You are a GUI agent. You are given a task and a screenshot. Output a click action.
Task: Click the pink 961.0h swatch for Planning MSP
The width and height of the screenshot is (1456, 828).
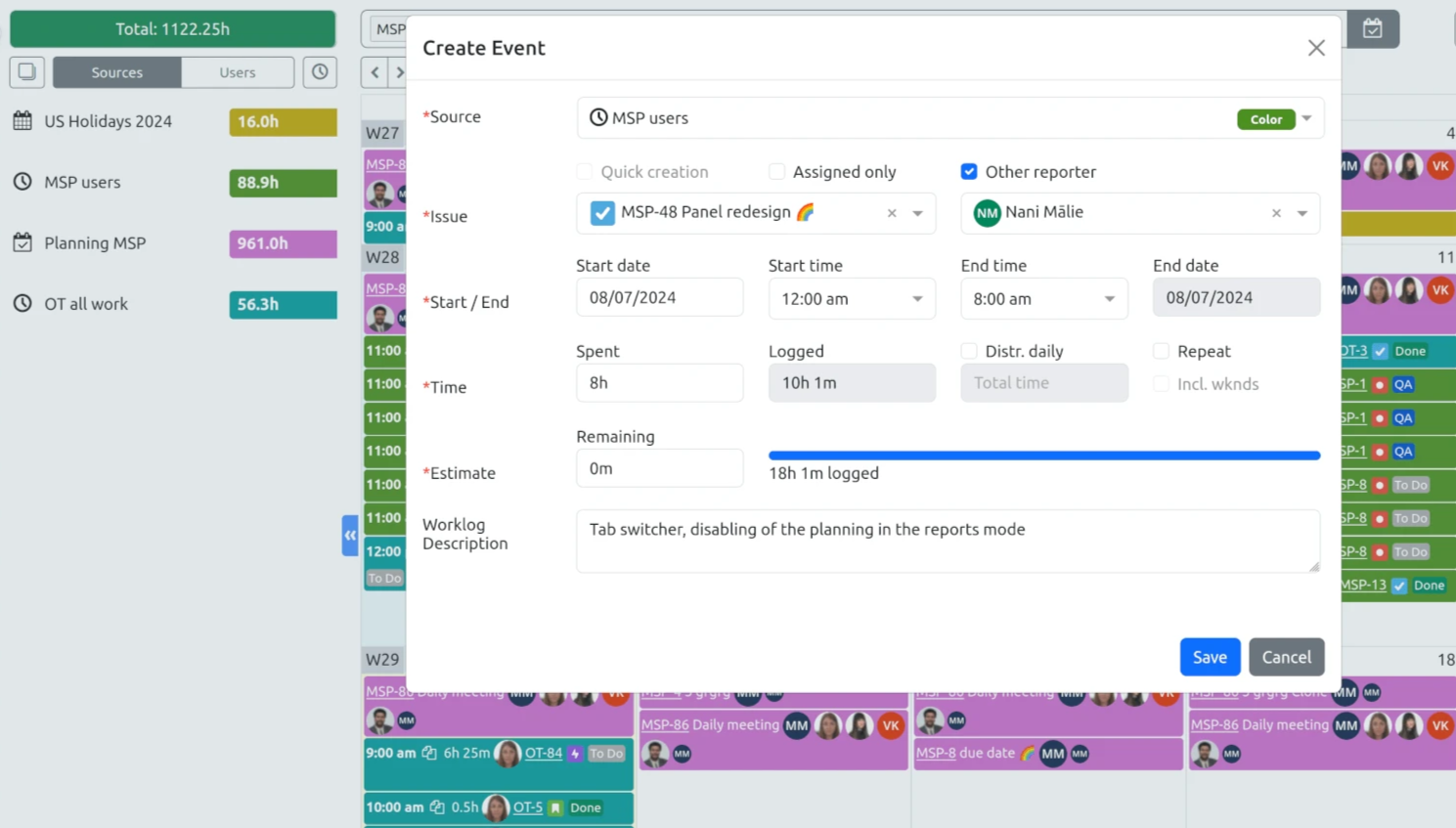(284, 242)
